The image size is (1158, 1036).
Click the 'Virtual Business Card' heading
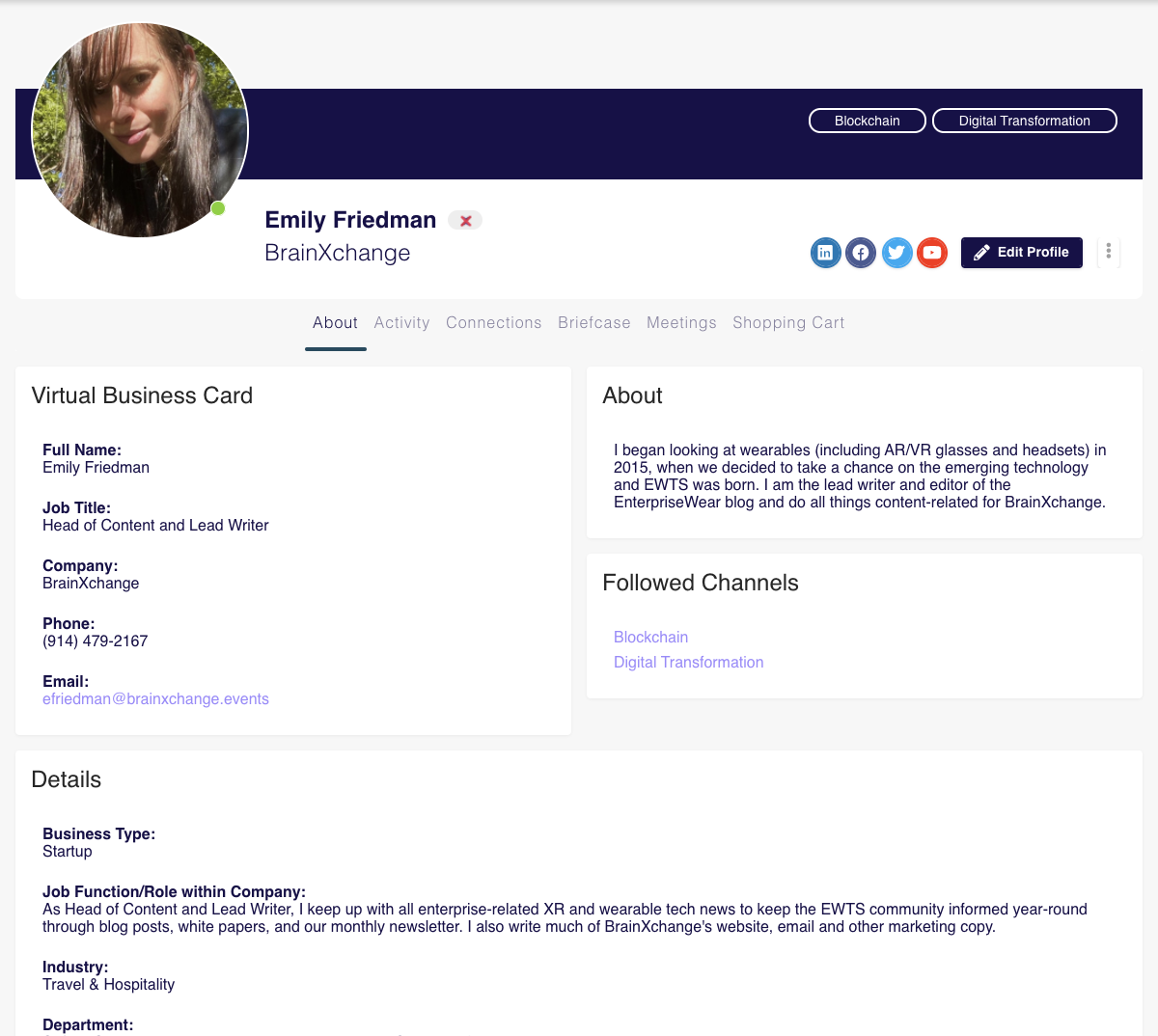tap(142, 395)
